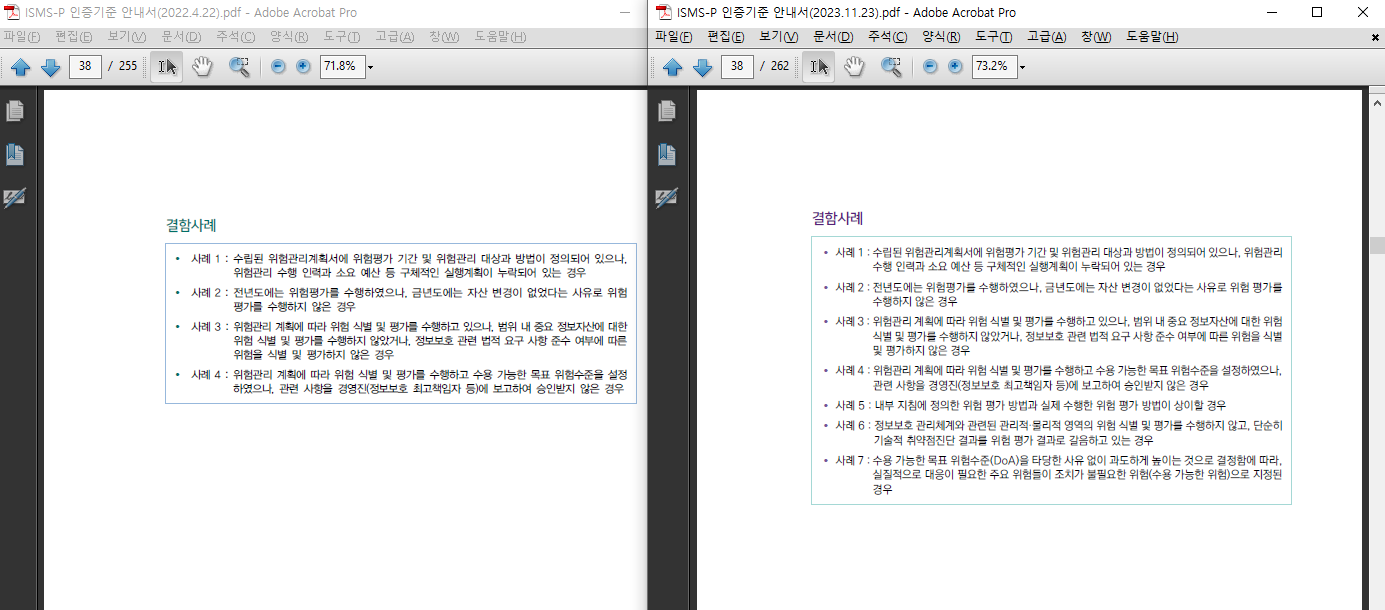Activate the Select tool in the 2023 toolbar
This screenshot has width=1385, height=610.
[817, 67]
